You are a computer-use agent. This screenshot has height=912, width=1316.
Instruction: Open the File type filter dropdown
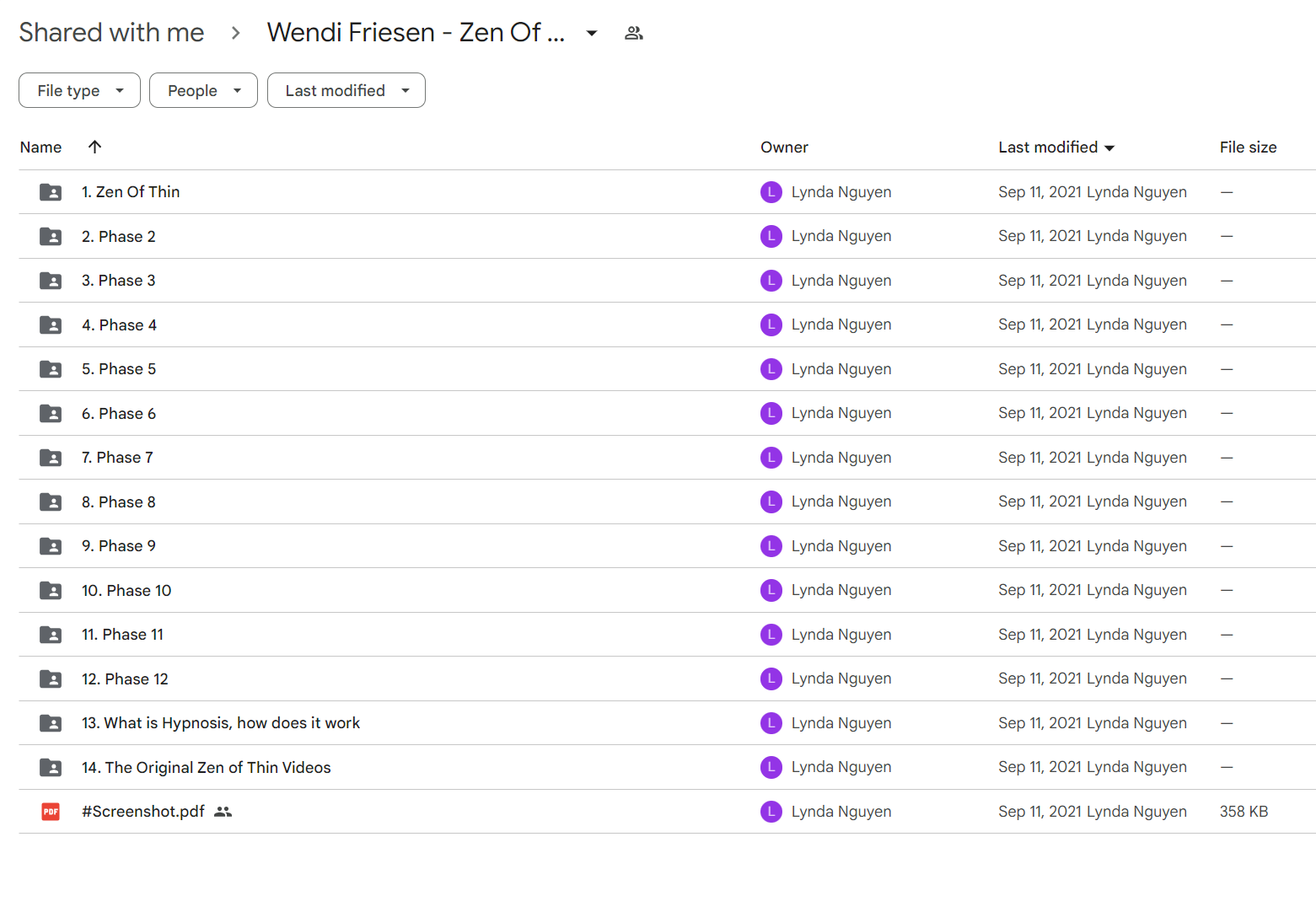[79, 90]
